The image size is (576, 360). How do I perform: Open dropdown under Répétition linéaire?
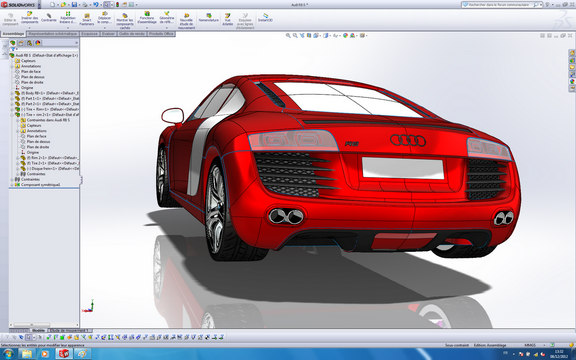point(68,28)
